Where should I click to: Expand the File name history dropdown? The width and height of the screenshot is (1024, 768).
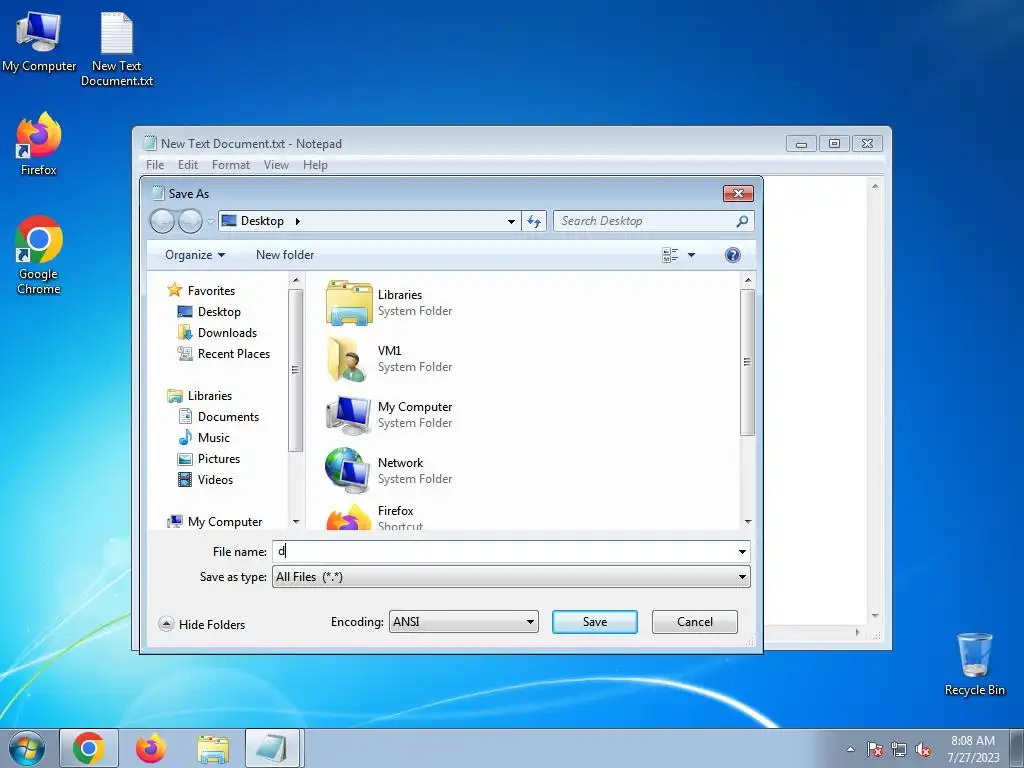tap(742, 552)
